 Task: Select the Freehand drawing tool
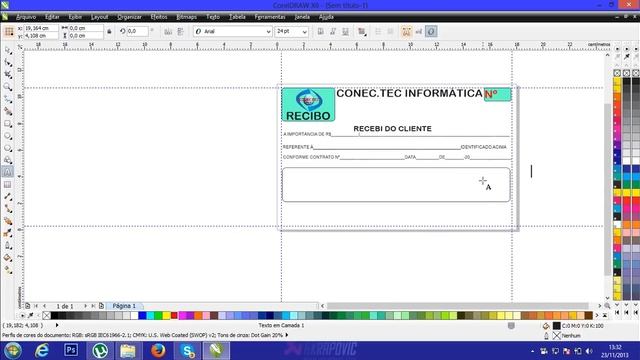click(8, 99)
